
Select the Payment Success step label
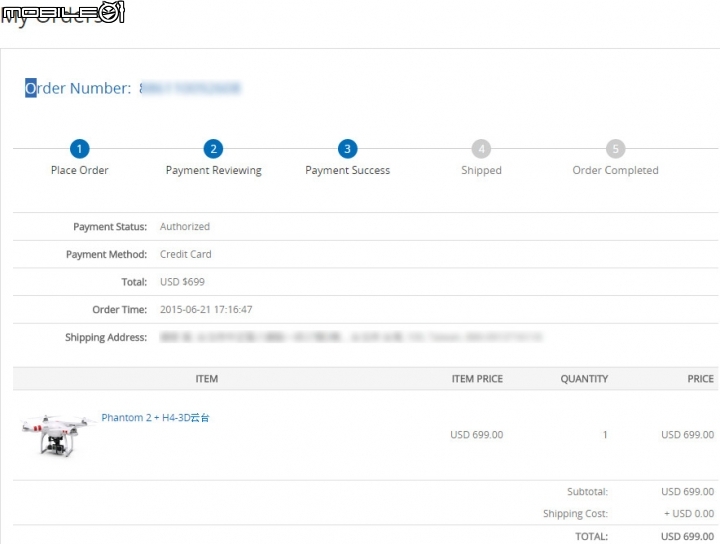pyautogui.click(x=348, y=170)
